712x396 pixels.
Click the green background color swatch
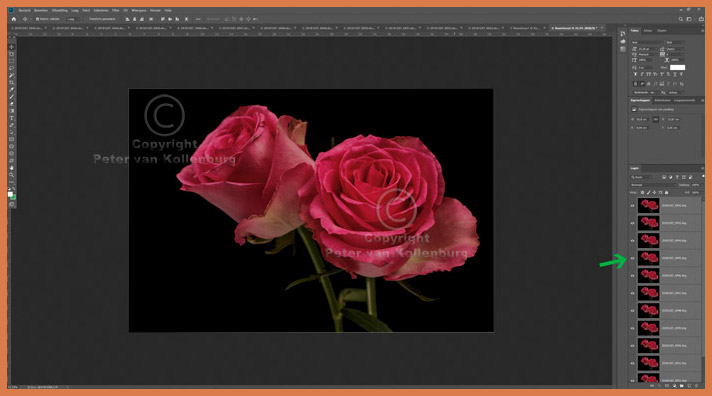click(14, 197)
